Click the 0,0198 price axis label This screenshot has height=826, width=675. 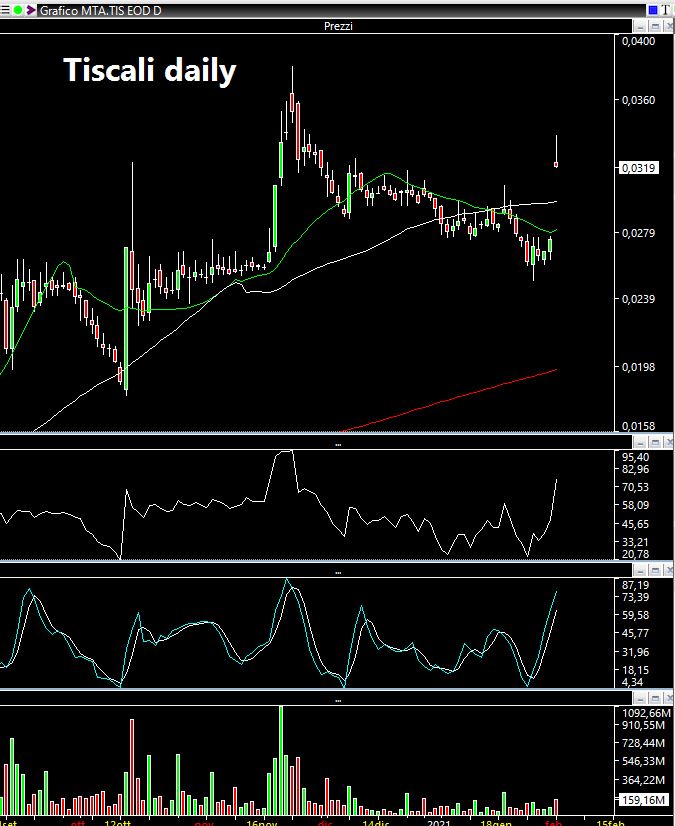[x=639, y=367]
